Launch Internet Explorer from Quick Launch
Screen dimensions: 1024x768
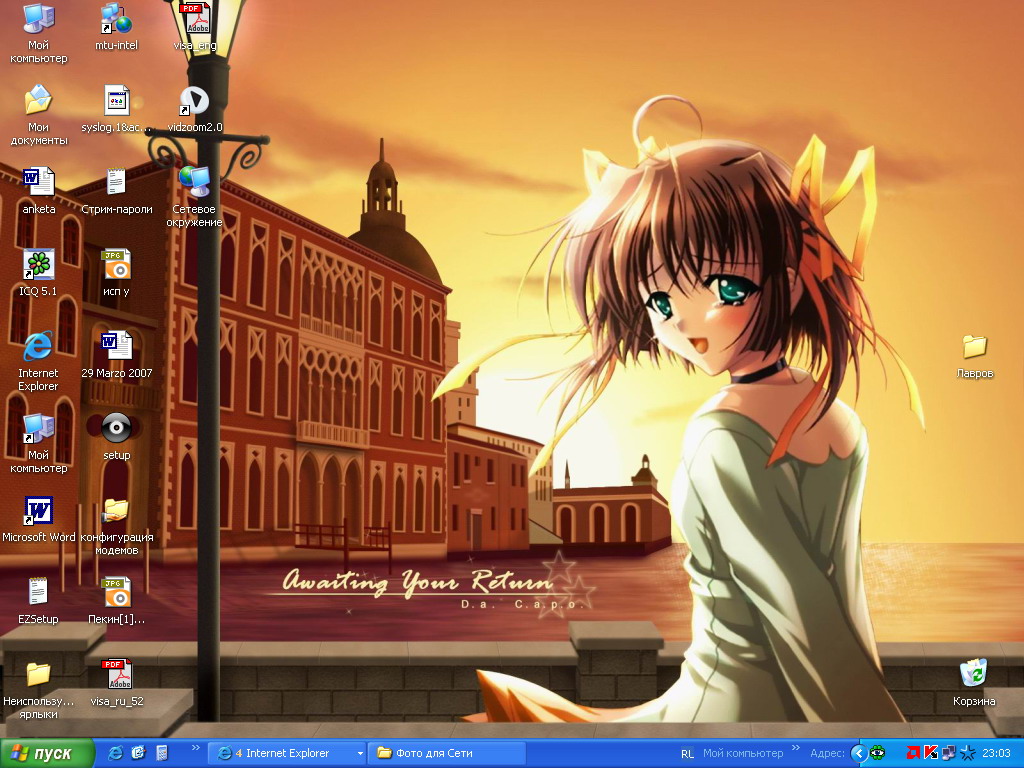click(x=115, y=754)
